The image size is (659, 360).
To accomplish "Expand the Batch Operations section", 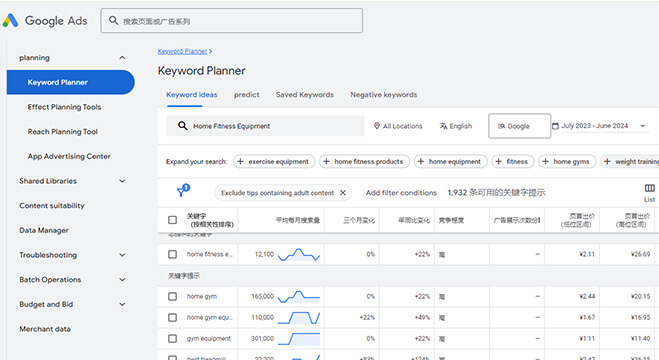I will pos(122,280).
